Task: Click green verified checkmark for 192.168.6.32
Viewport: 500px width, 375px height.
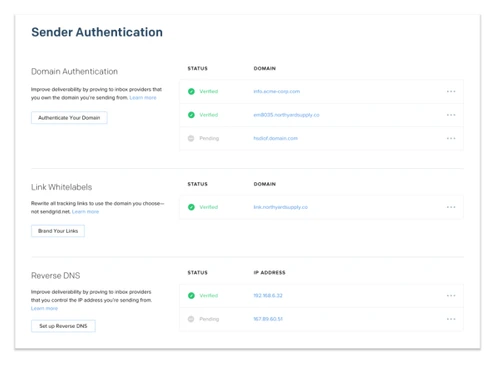Action: [x=191, y=296]
